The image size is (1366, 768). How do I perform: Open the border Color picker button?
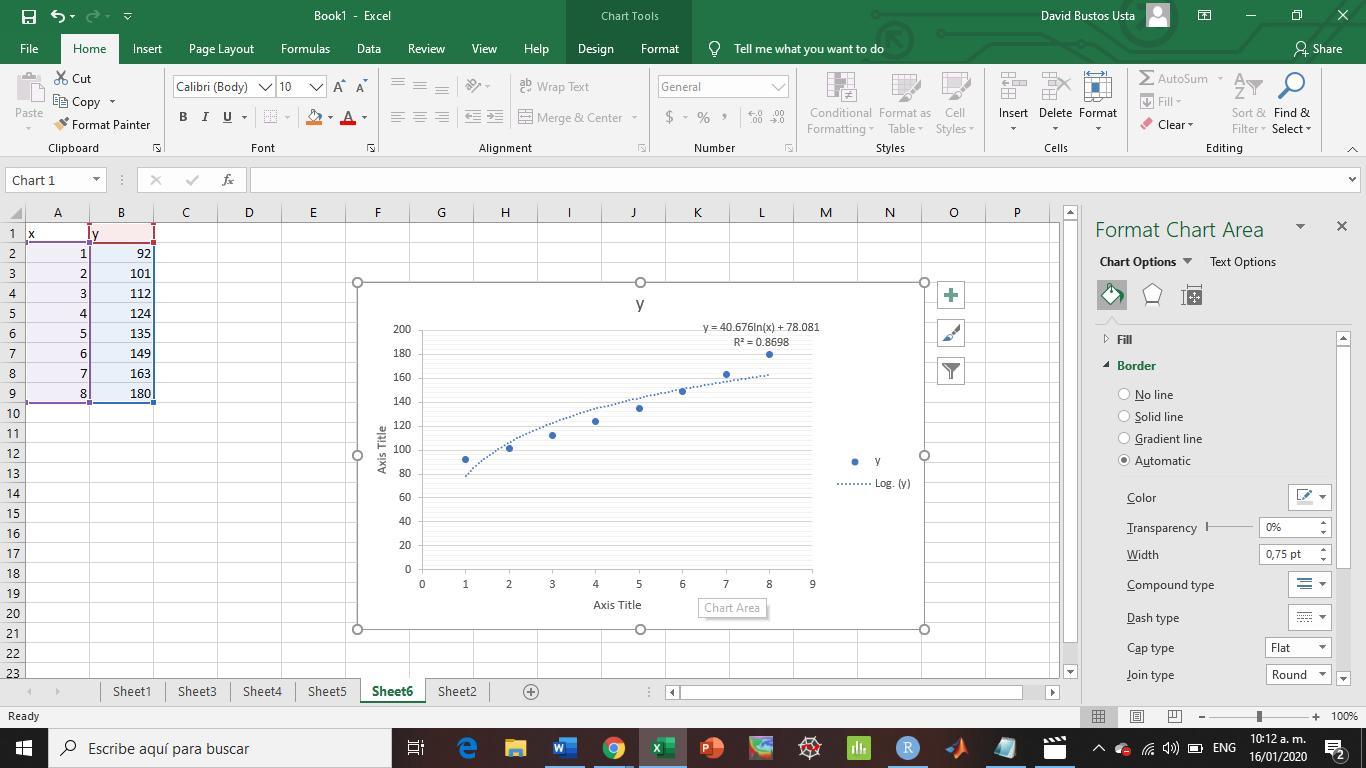click(x=1309, y=497)
